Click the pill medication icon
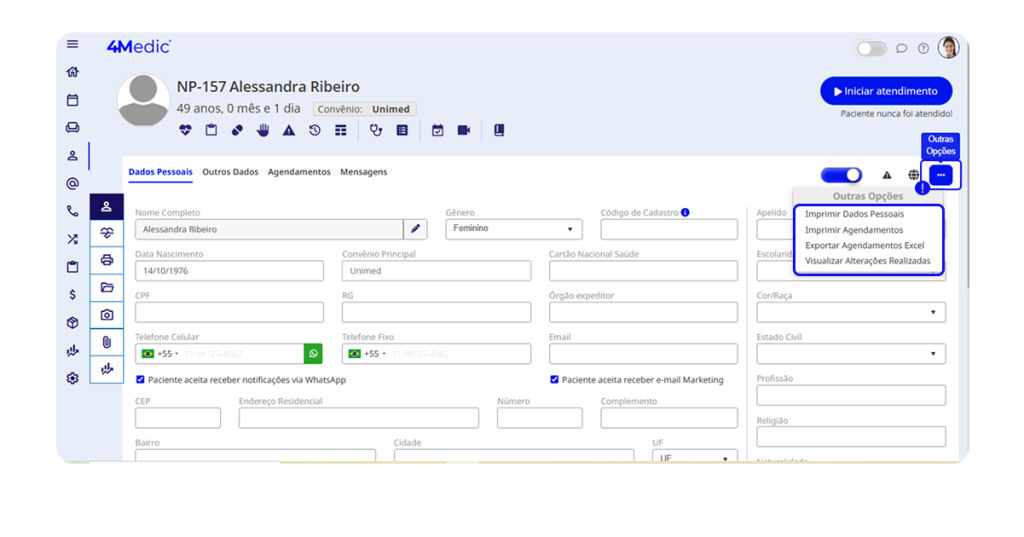The image size is (1024, 537). pyautogui.click(x=237, y=130)
